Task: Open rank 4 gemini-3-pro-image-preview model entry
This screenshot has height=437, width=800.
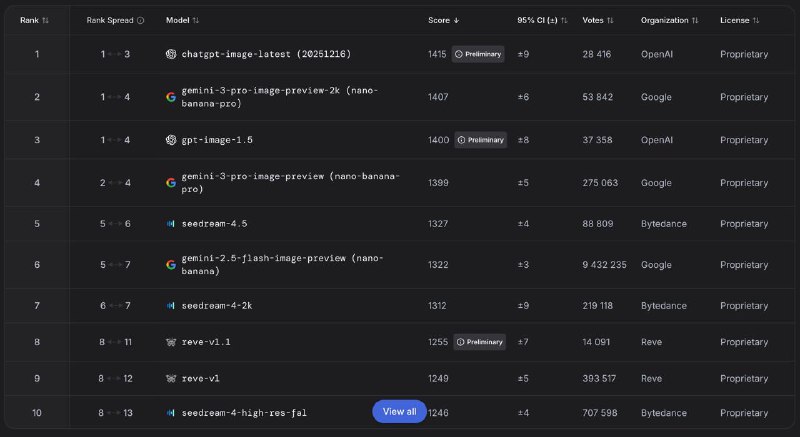Action: (290, 183)
